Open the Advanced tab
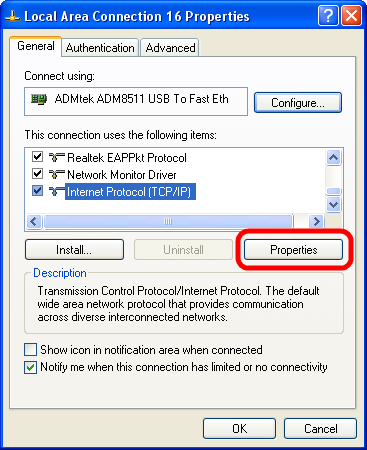 click(x=170, y=48)
